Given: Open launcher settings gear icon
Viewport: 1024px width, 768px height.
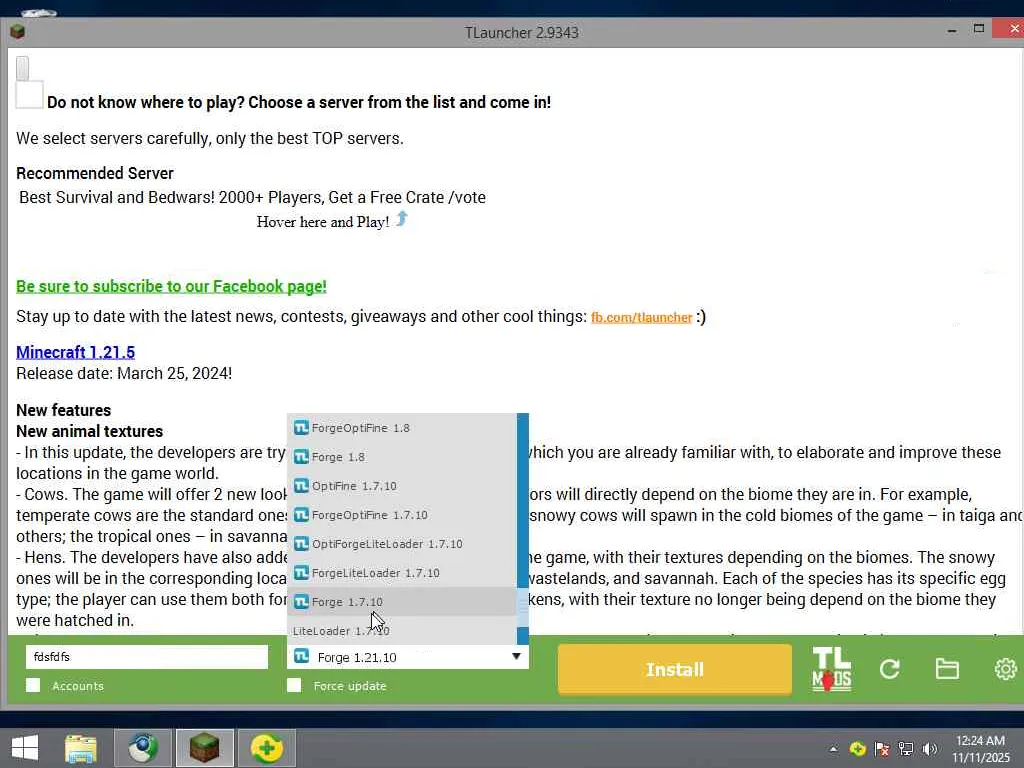Looking at the screenshot, I should click(1006, 669).
